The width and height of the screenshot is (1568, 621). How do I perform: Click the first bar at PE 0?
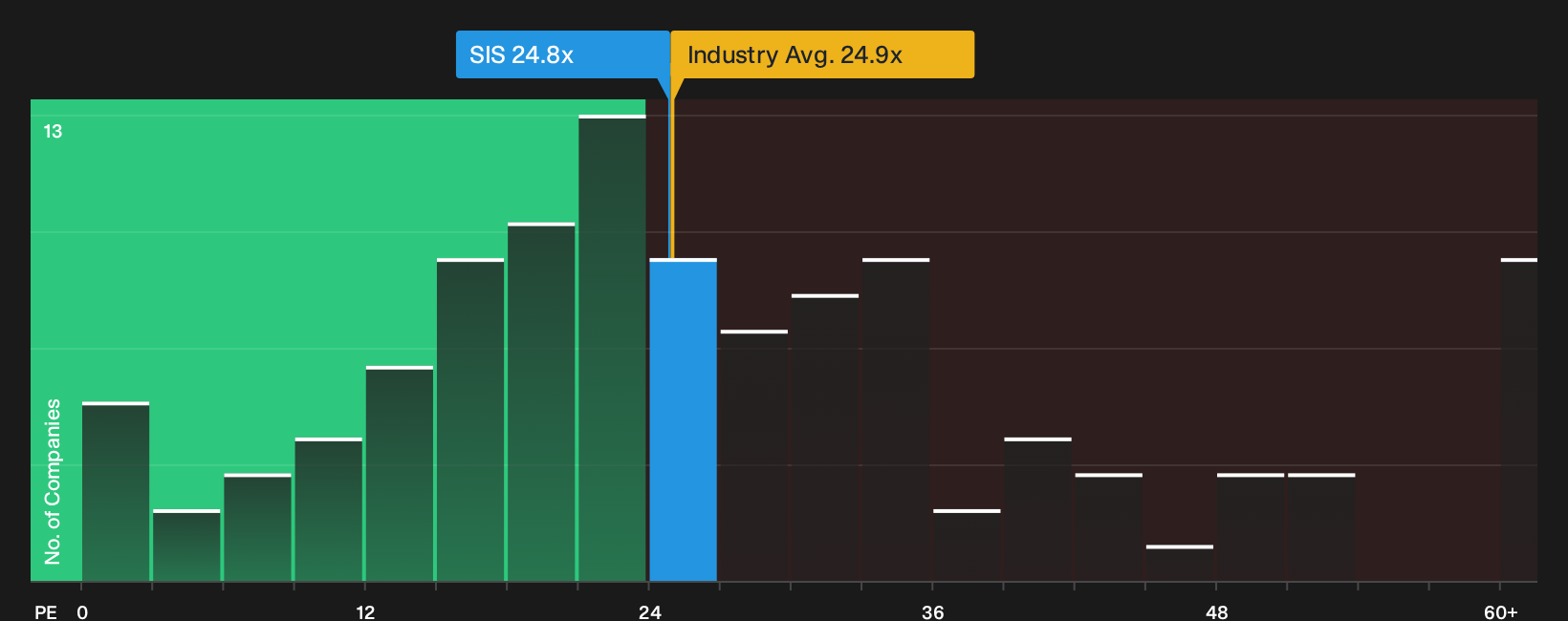[116, 492]
